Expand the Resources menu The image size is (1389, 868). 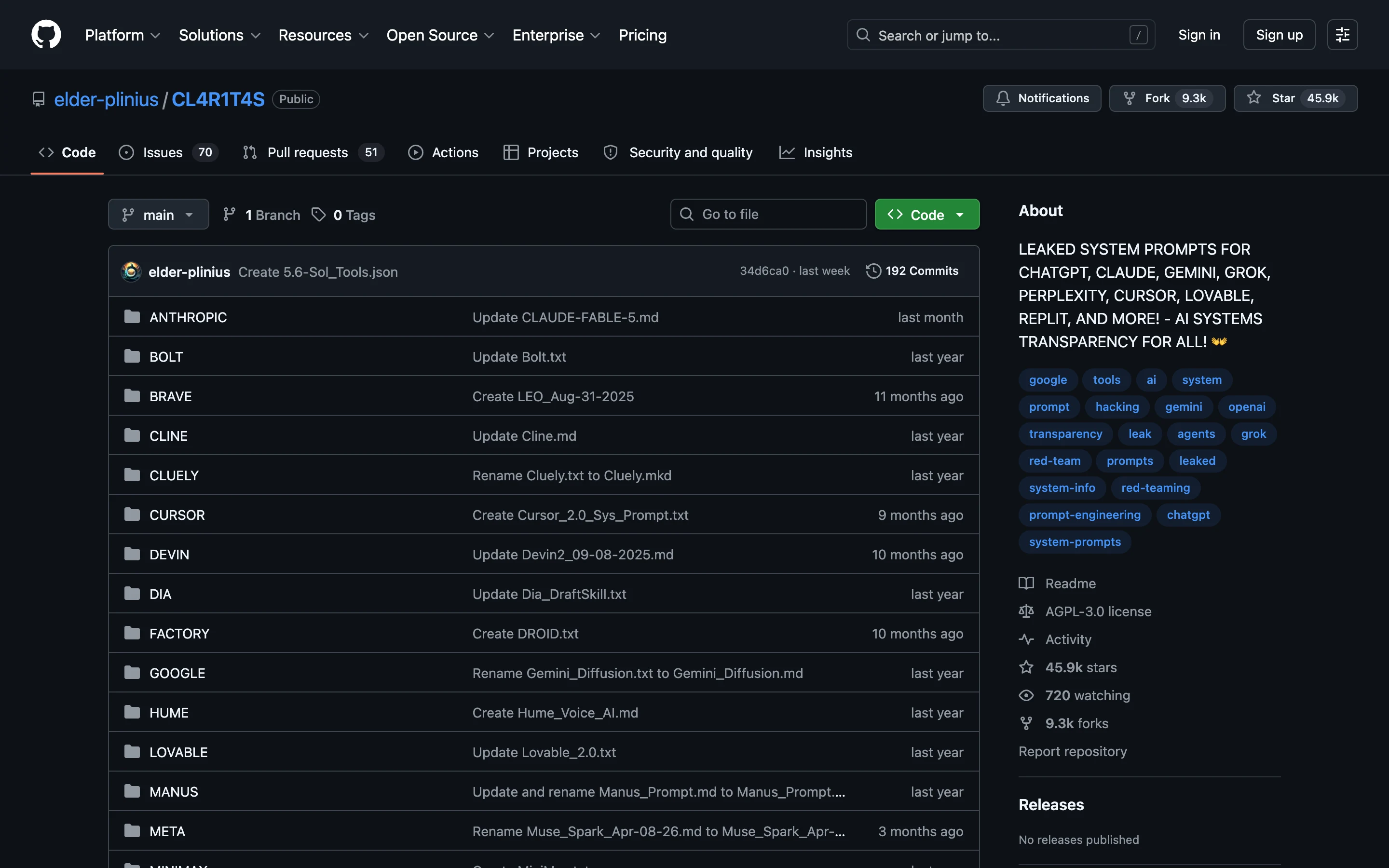tap(324, 35)
